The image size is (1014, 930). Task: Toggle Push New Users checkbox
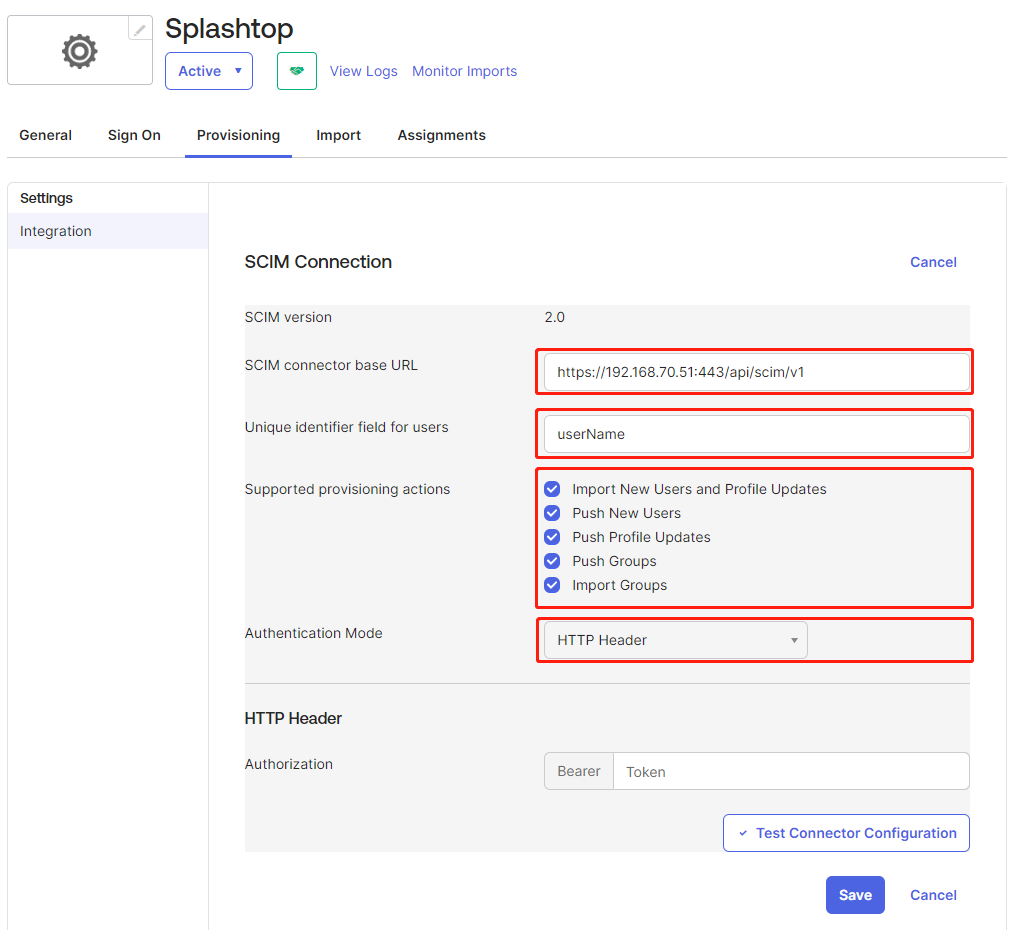tap(552, 513)
